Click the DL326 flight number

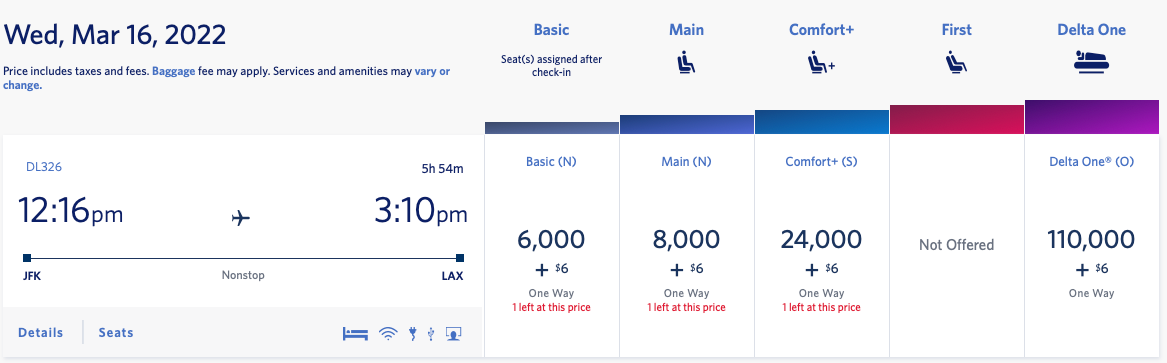43,167
